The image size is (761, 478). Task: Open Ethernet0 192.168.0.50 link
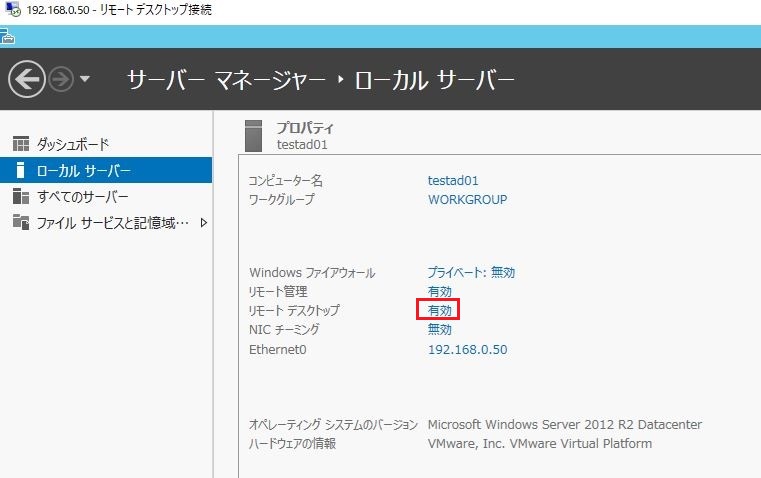[x=467, y=349]
